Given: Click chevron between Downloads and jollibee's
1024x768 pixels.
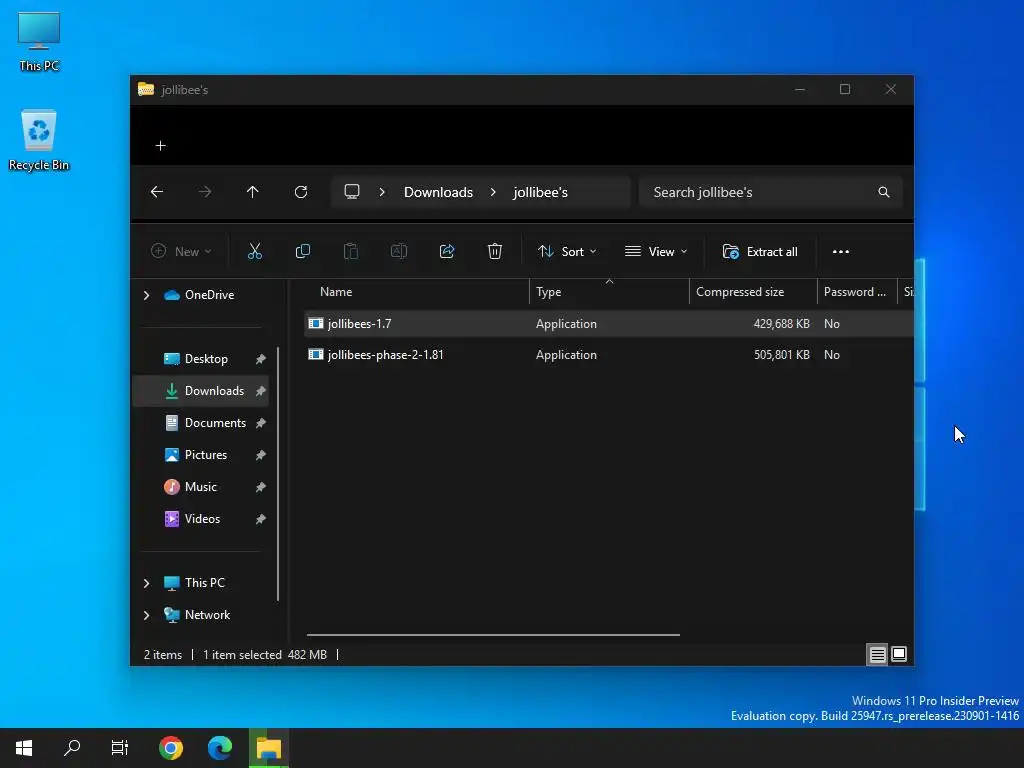Looking at the screenshot, I should (x=493, y=192).
